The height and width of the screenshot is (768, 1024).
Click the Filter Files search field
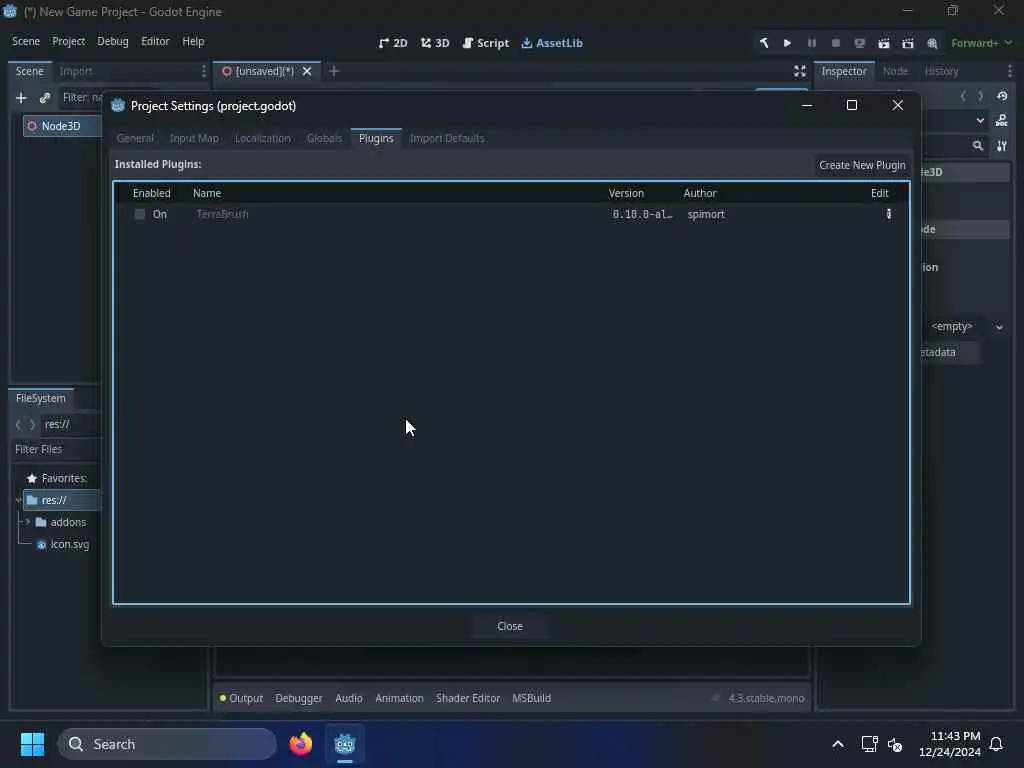point(57,449)
